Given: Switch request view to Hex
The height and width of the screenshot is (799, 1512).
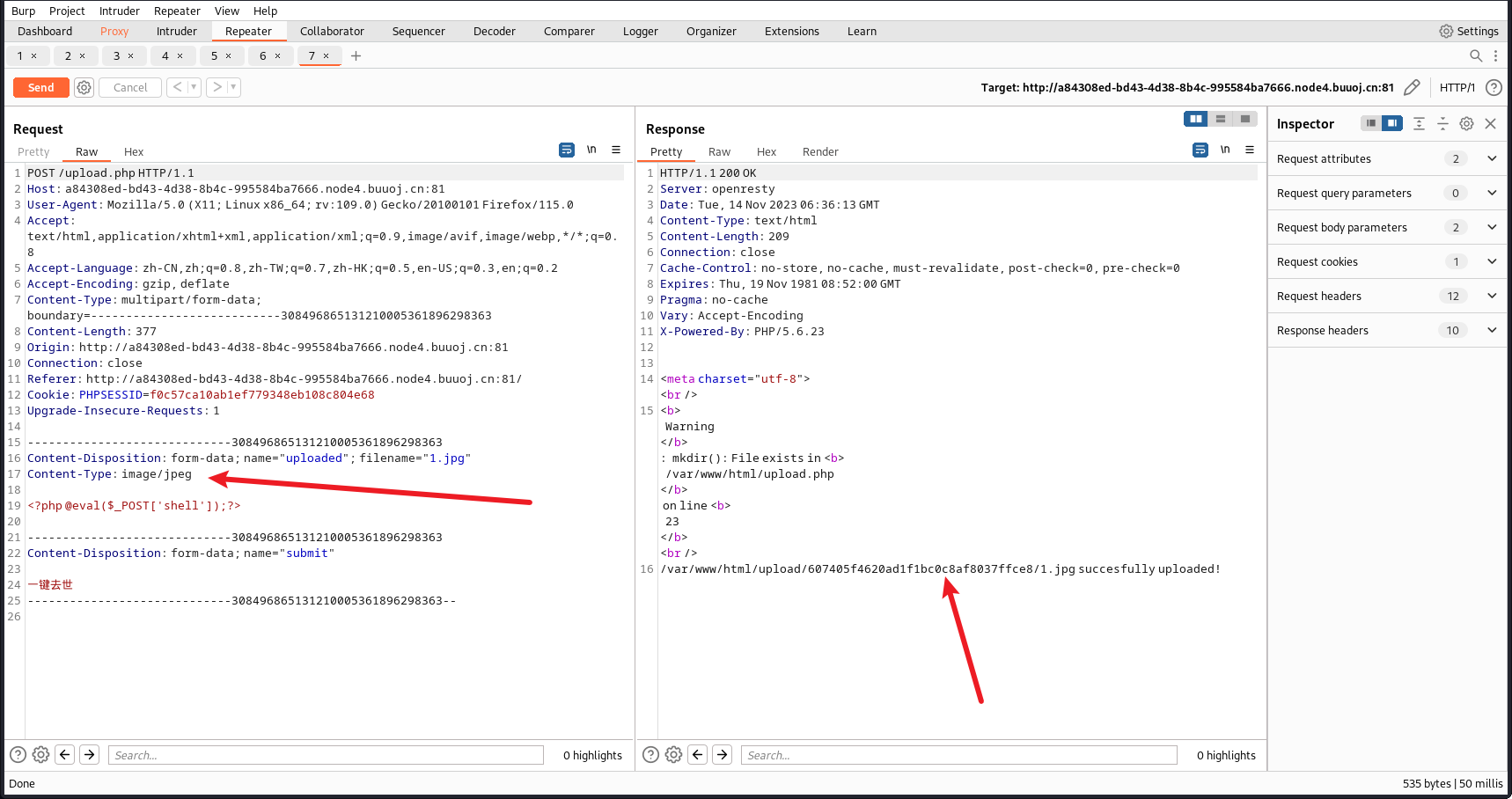Looking at the screenshot, I should (x=134, y=151).
